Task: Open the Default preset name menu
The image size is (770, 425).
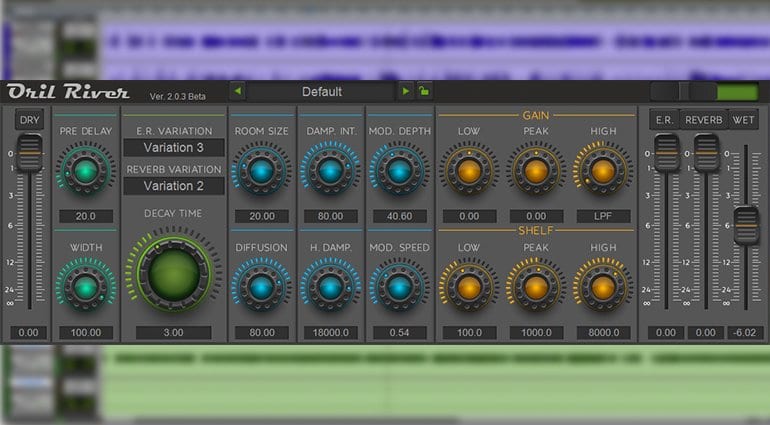Action: click(x=322, y=91)
